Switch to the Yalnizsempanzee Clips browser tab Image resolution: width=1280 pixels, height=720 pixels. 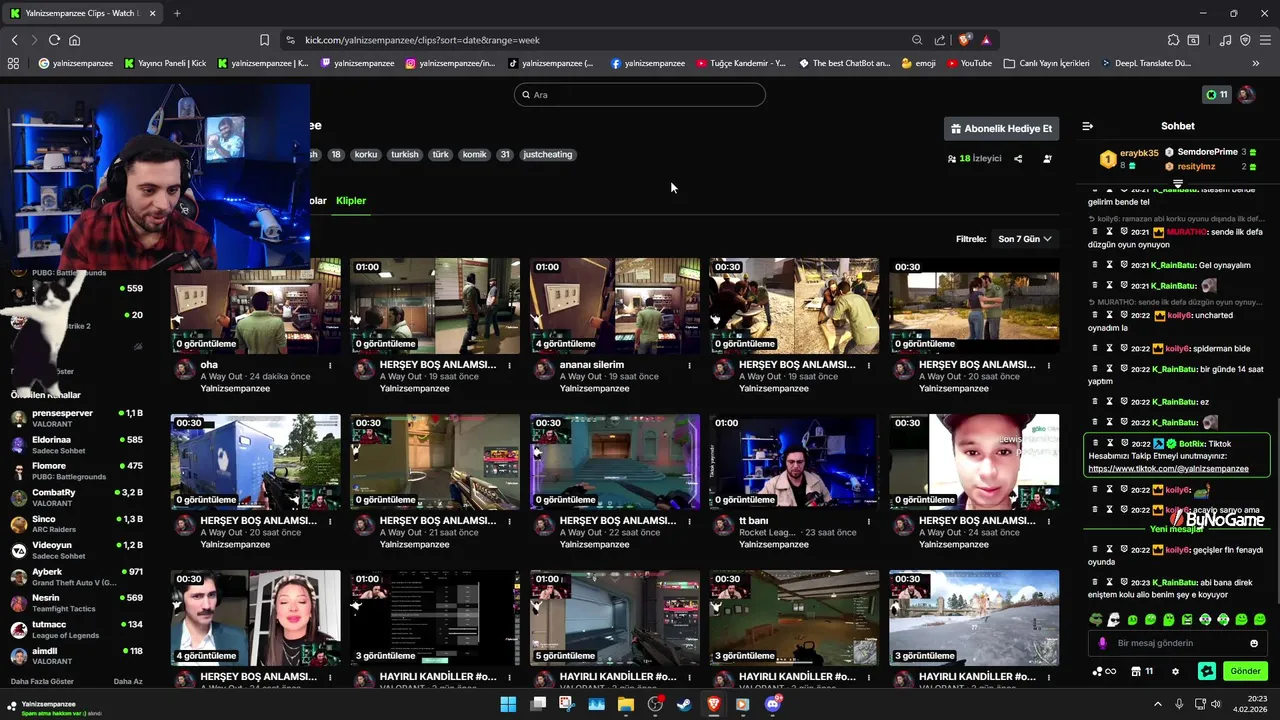click(x=82, y=13)
